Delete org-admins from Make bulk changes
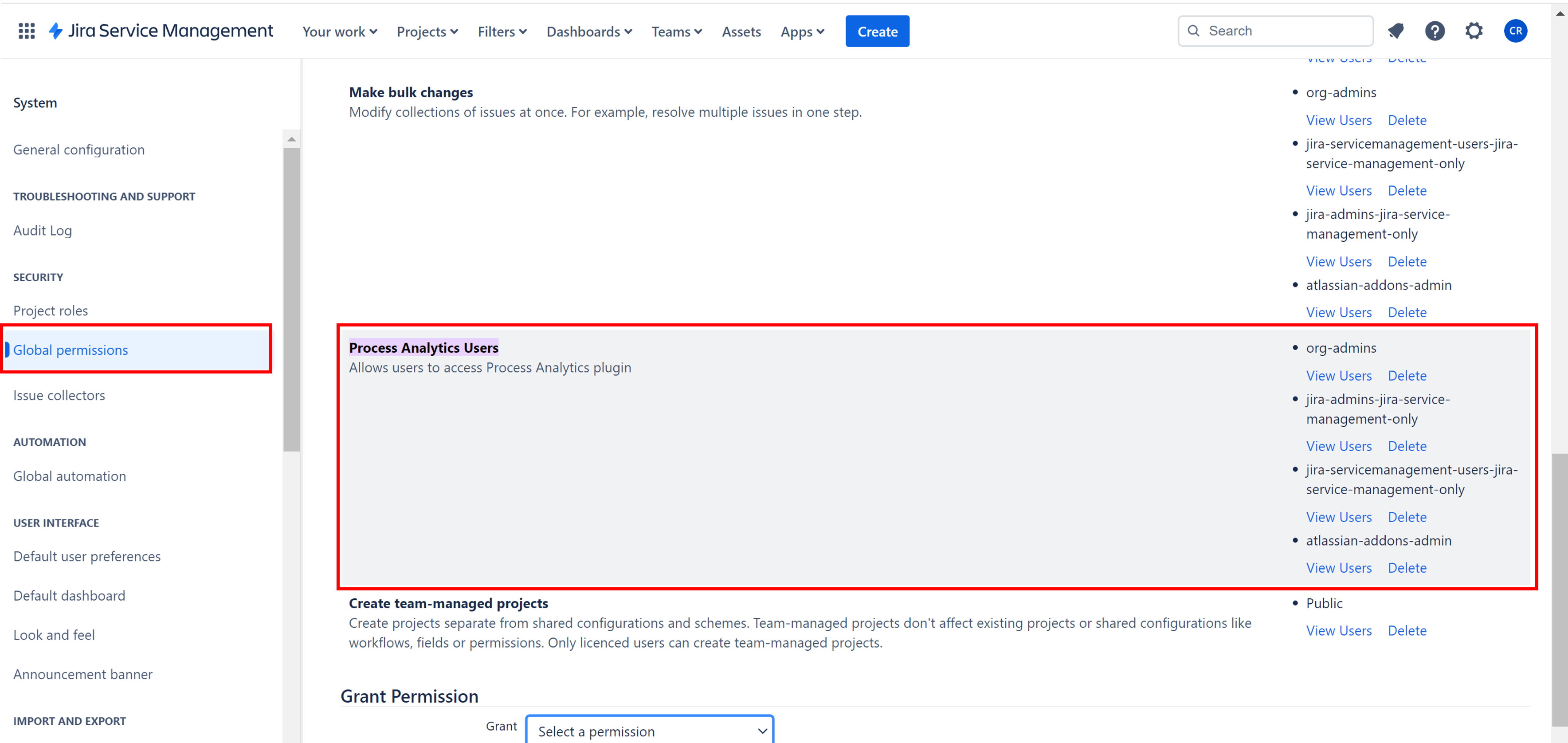The height and width of the screenshot is (743, 1568). pos(1407,120)
